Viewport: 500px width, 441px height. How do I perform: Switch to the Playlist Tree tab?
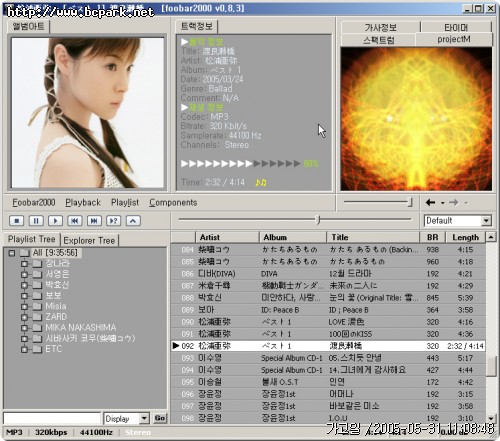32,239
